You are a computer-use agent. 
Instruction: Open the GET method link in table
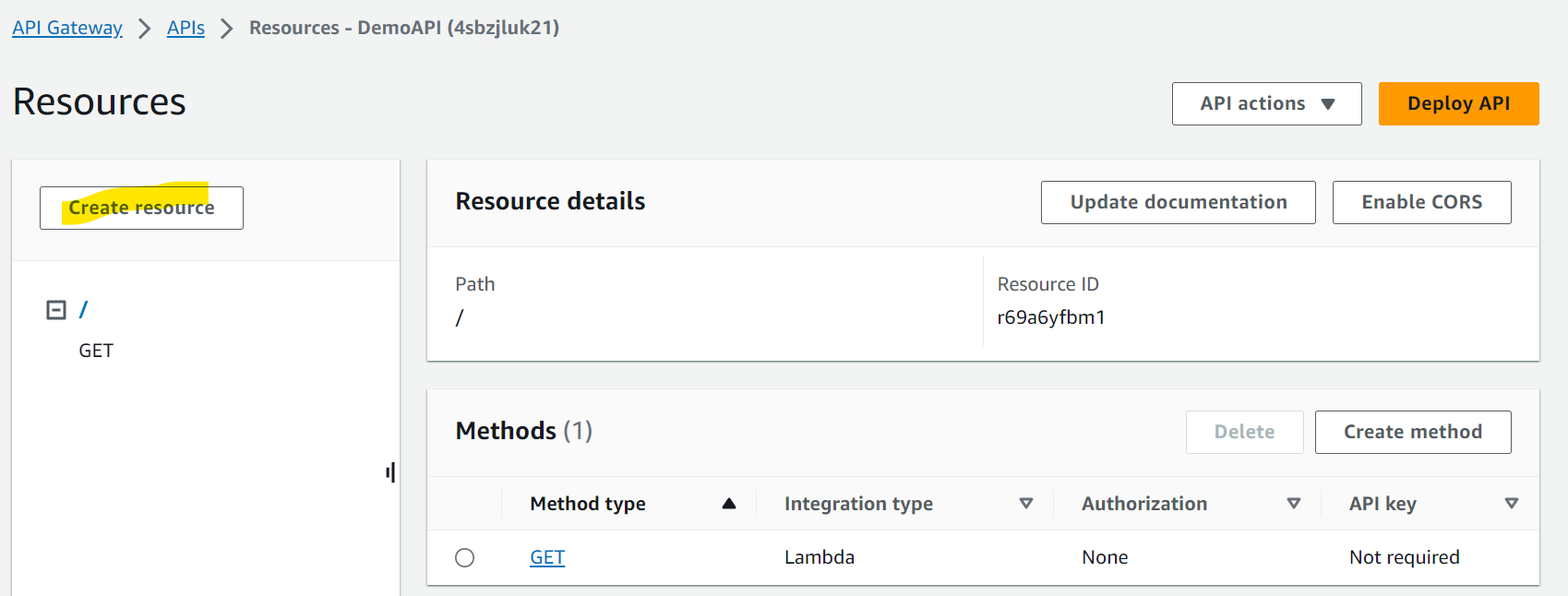pos(547,557)
